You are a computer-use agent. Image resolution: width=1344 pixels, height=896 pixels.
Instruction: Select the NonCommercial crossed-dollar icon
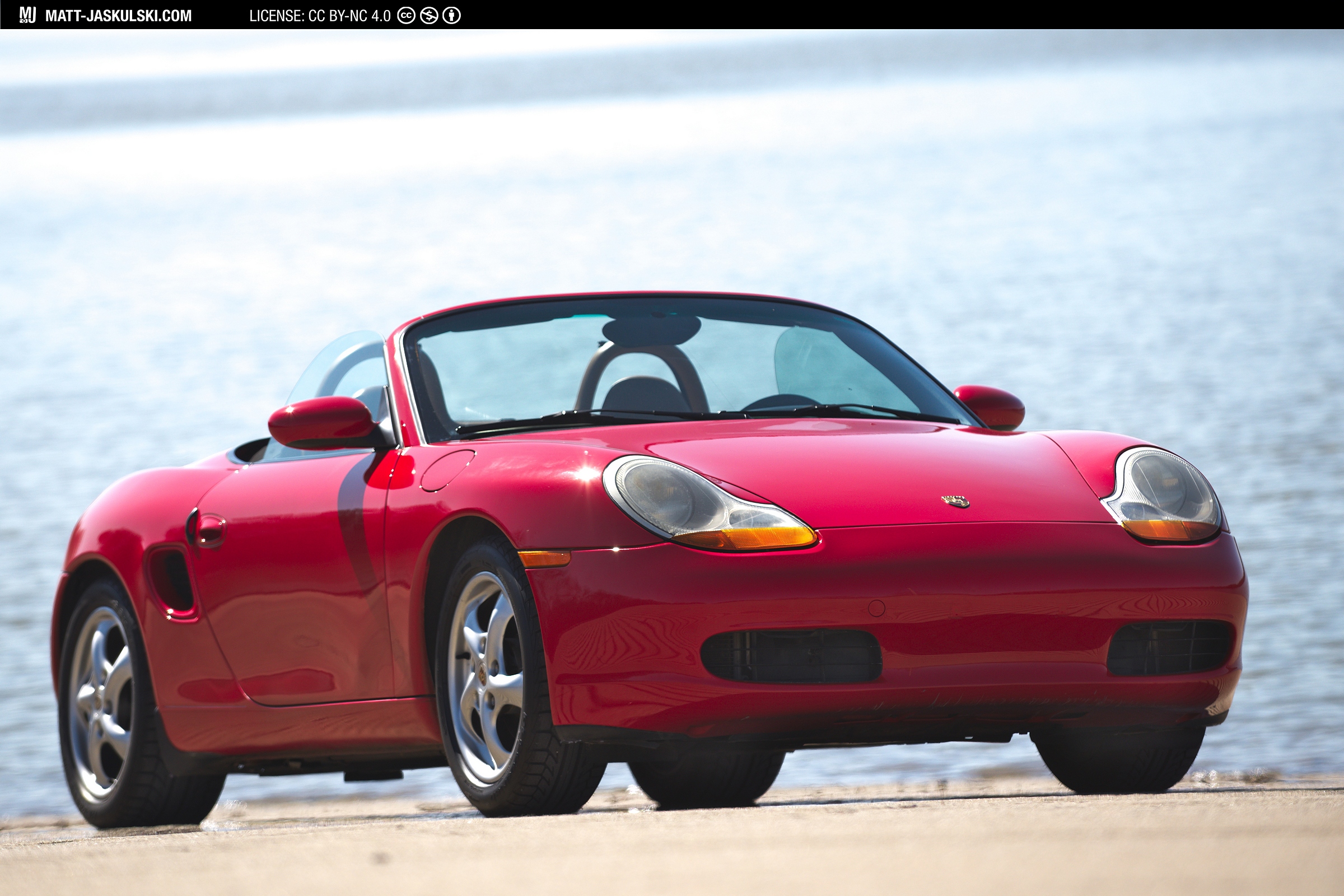[x=430, y=17]
